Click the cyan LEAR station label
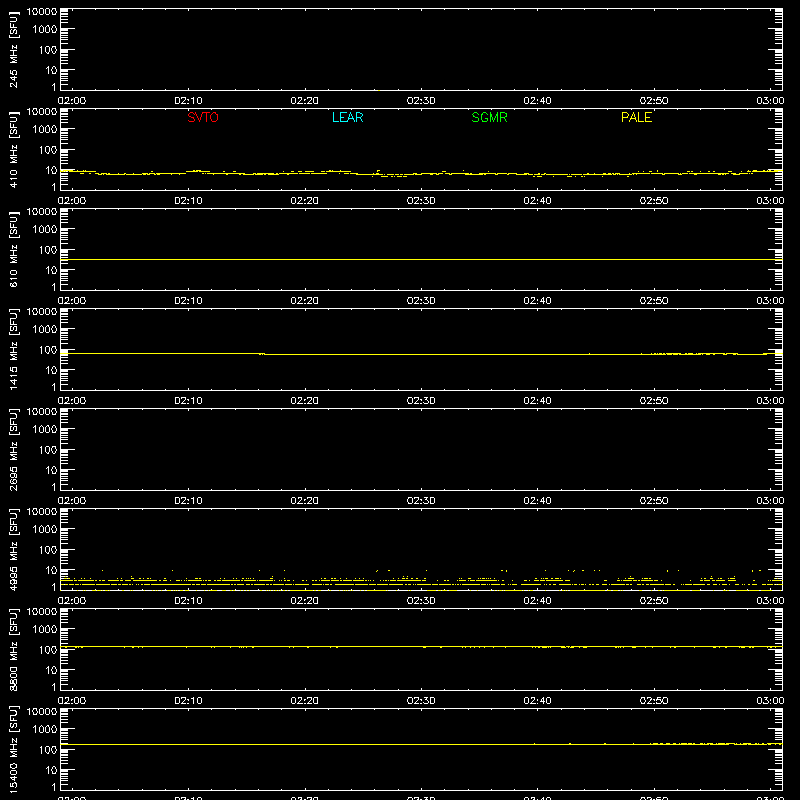The height and width of the screenshot is (800, 800). pos(347,117)
